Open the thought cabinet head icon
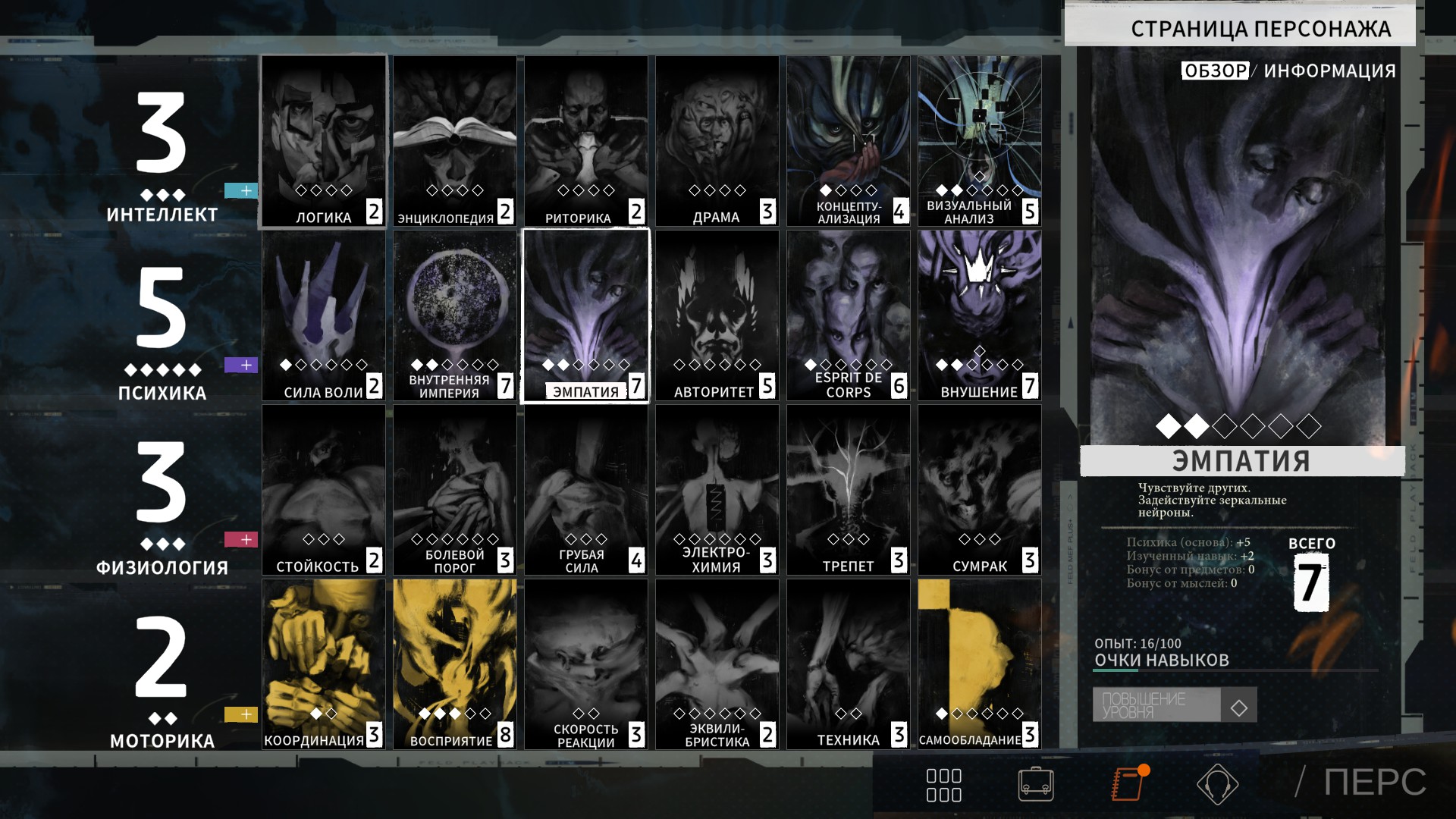Viewport: 1456px width, 819px height. coord(1217,784)
